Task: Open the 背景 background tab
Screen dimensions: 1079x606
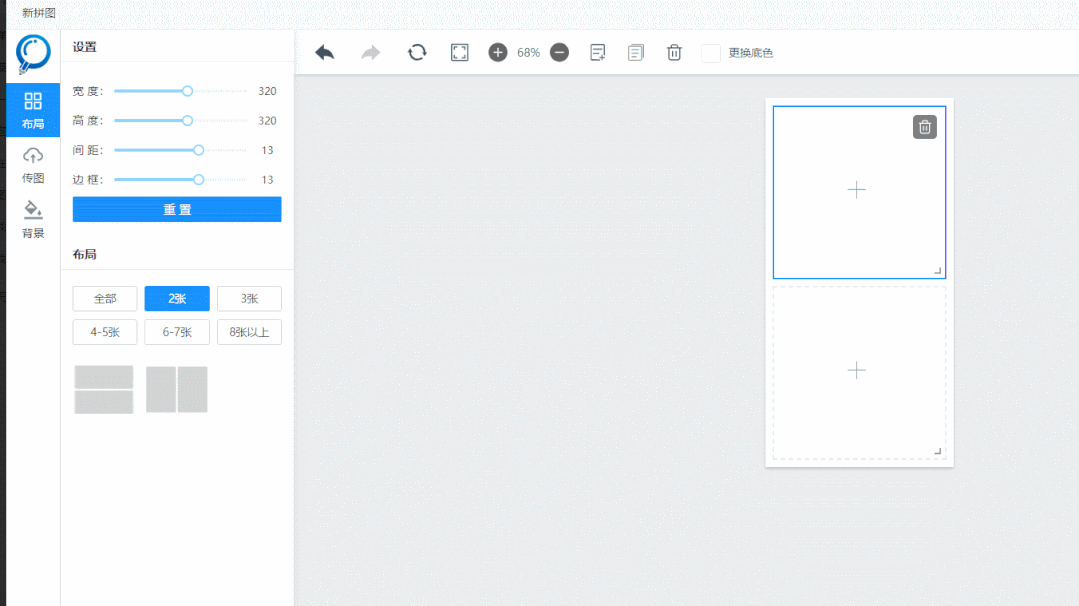Action: click(x=33, y=220)
